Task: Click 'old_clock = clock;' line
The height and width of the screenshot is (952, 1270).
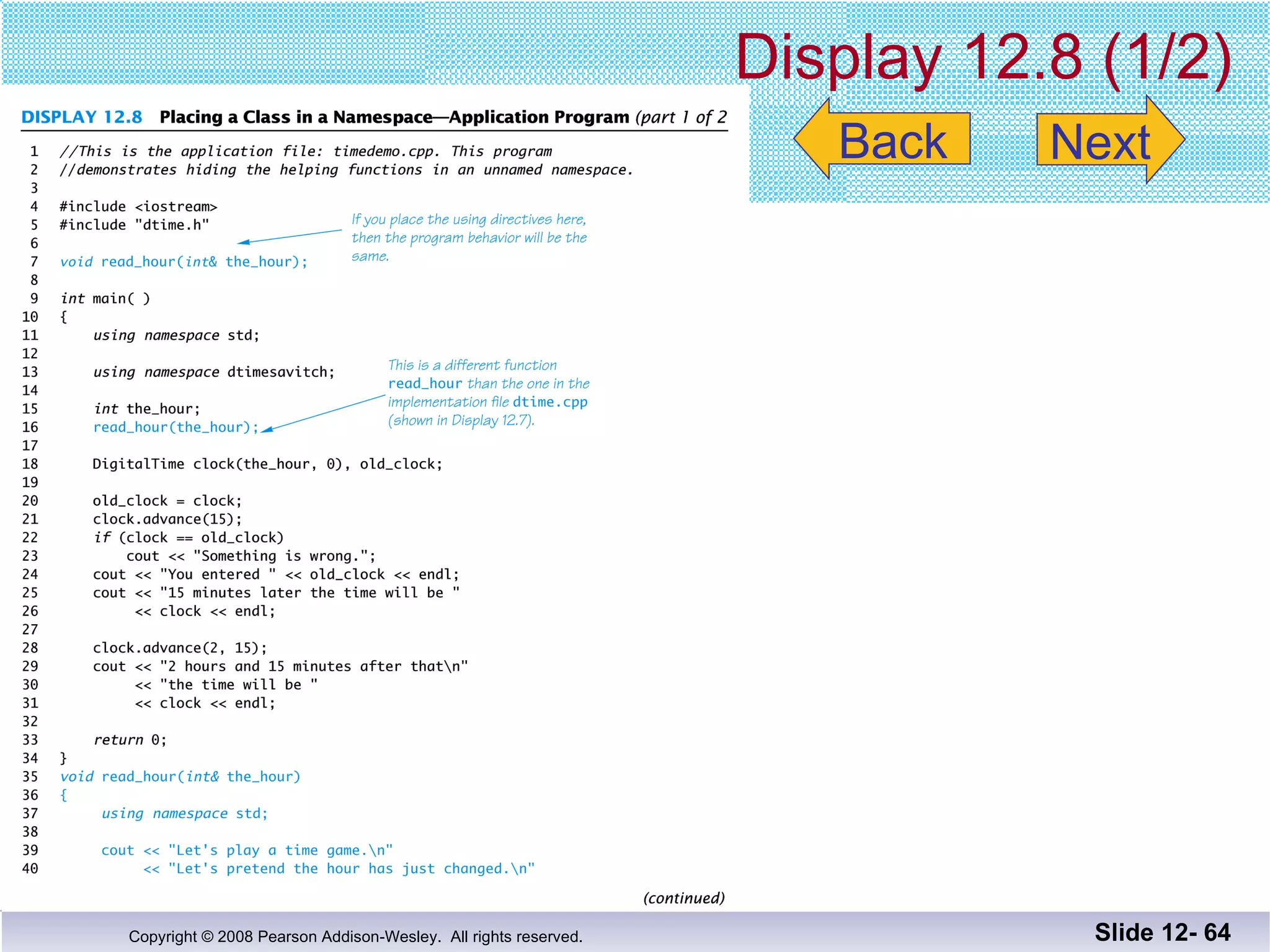Action: (x=167, y=501)
